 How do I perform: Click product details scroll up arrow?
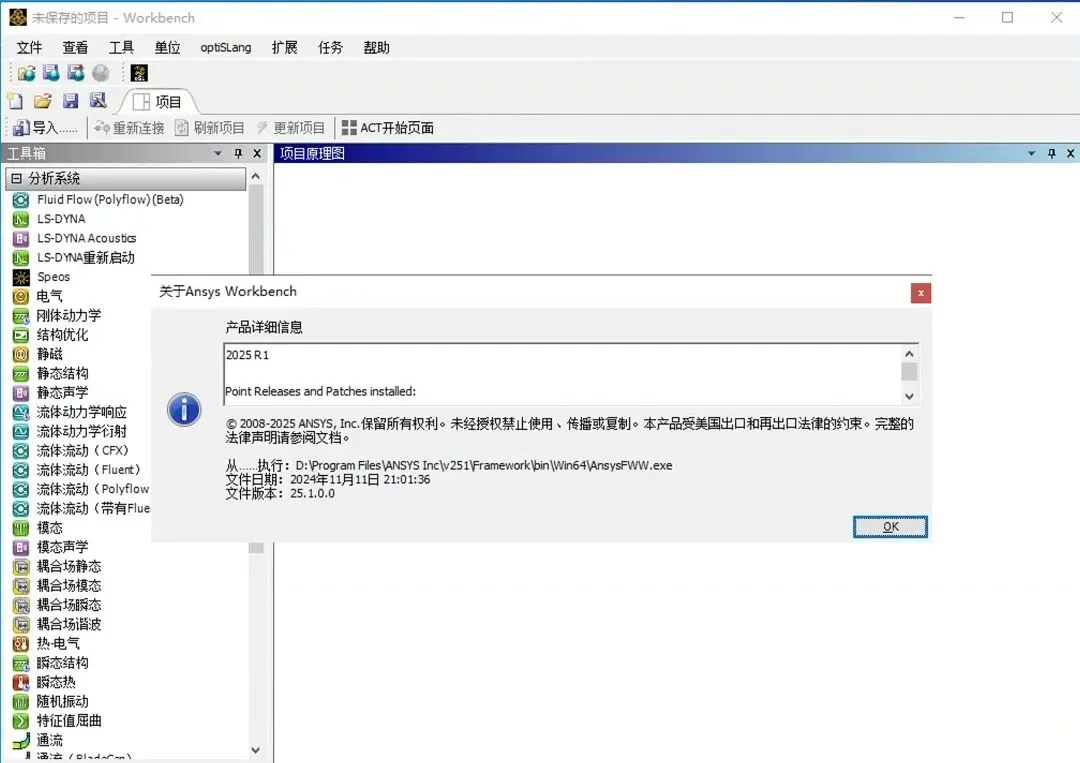click(909, 354)
